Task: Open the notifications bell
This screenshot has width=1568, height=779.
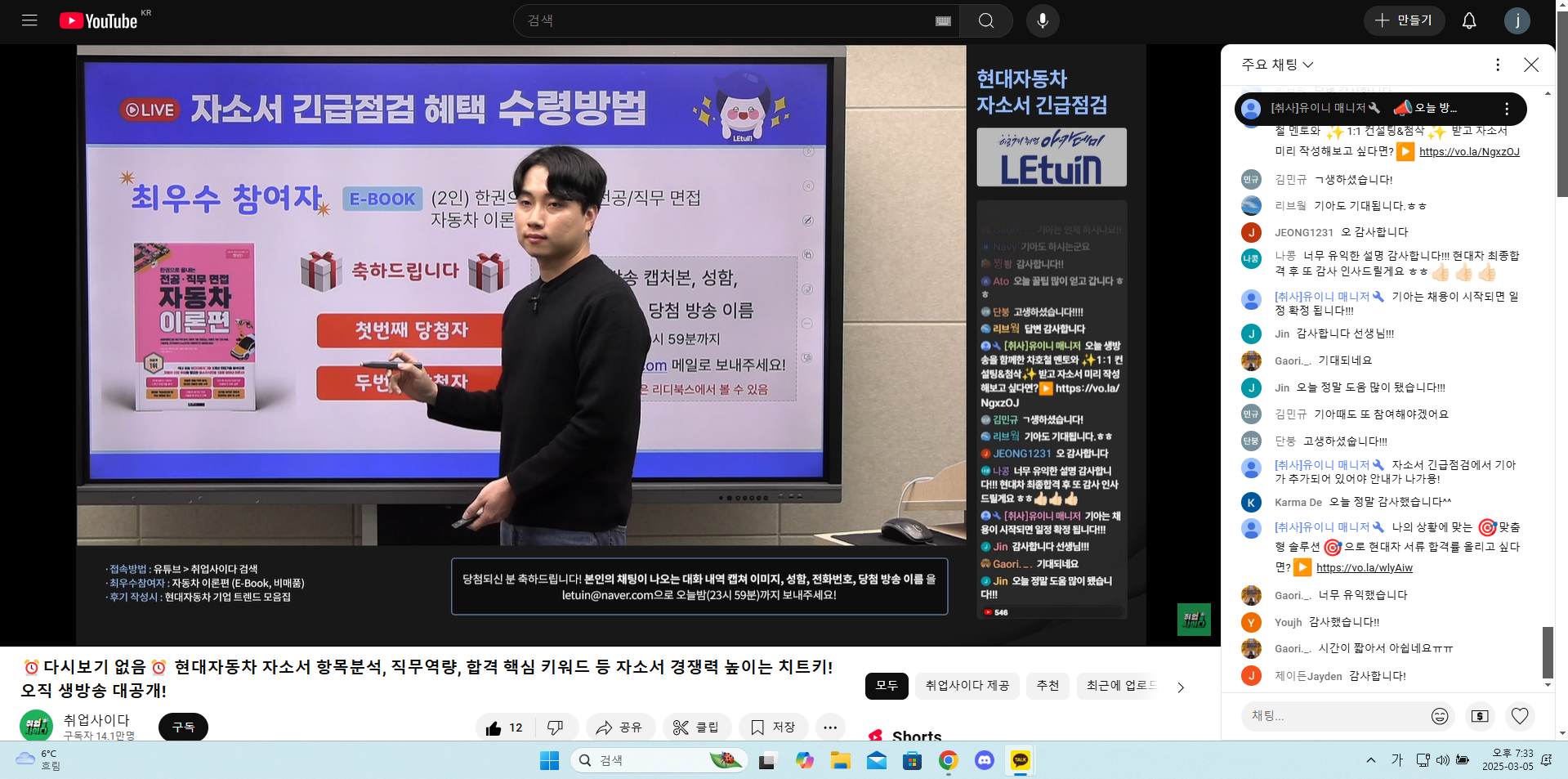Action: pos(1469,20)
